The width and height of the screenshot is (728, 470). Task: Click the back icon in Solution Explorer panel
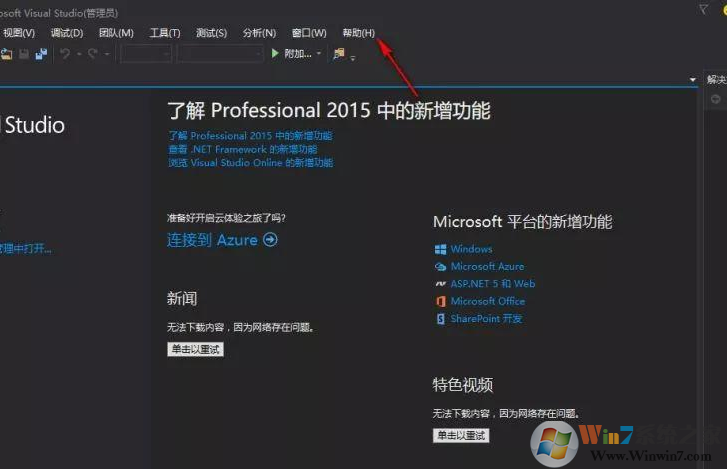[x=715, y=99]
